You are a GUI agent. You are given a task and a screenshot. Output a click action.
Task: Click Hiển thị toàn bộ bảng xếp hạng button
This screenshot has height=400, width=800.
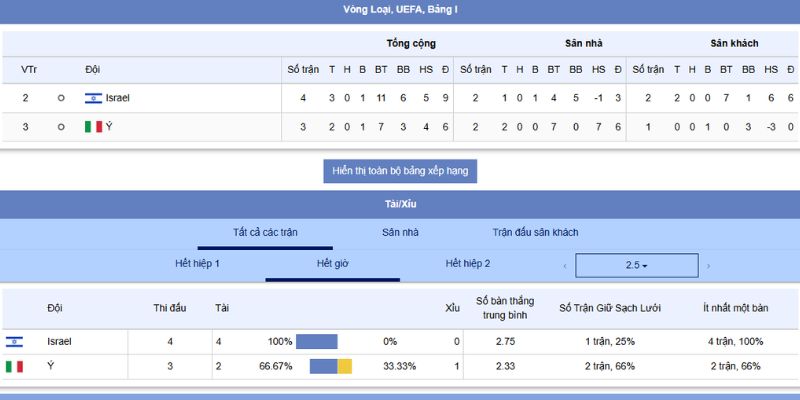point(400,171)
